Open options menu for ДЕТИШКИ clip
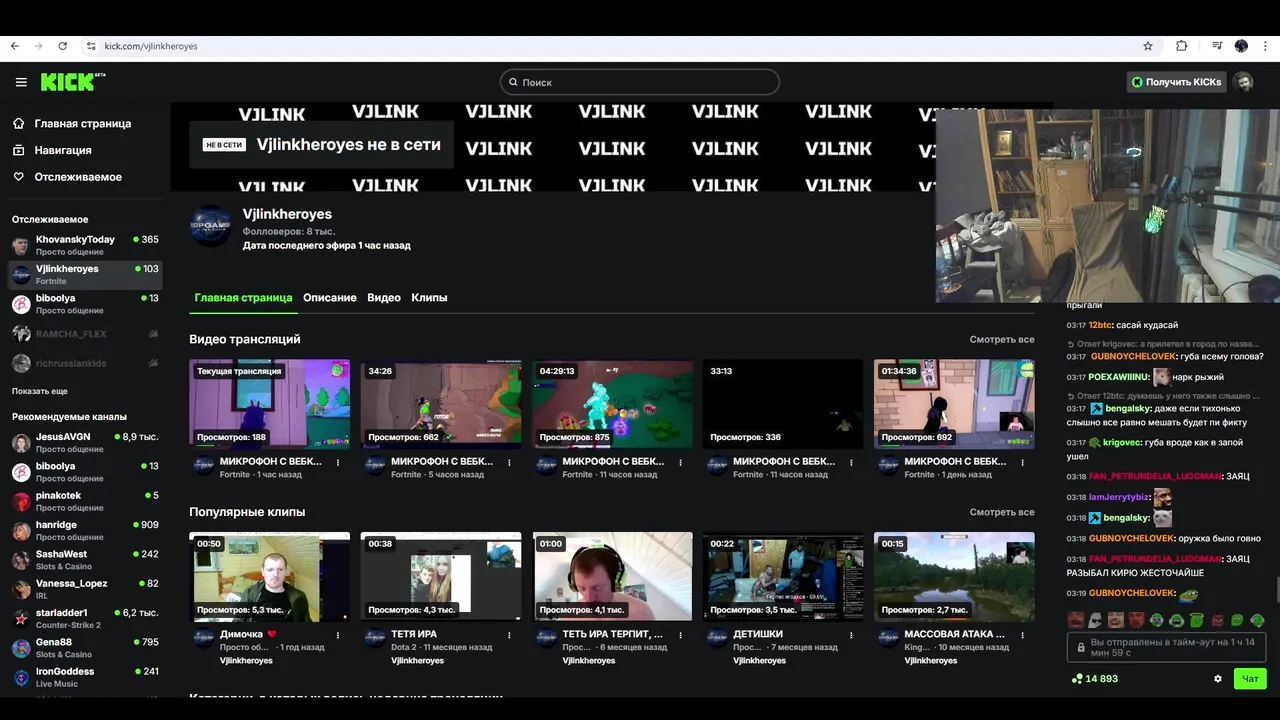1280x720 pixels. (x=851, y=635)
